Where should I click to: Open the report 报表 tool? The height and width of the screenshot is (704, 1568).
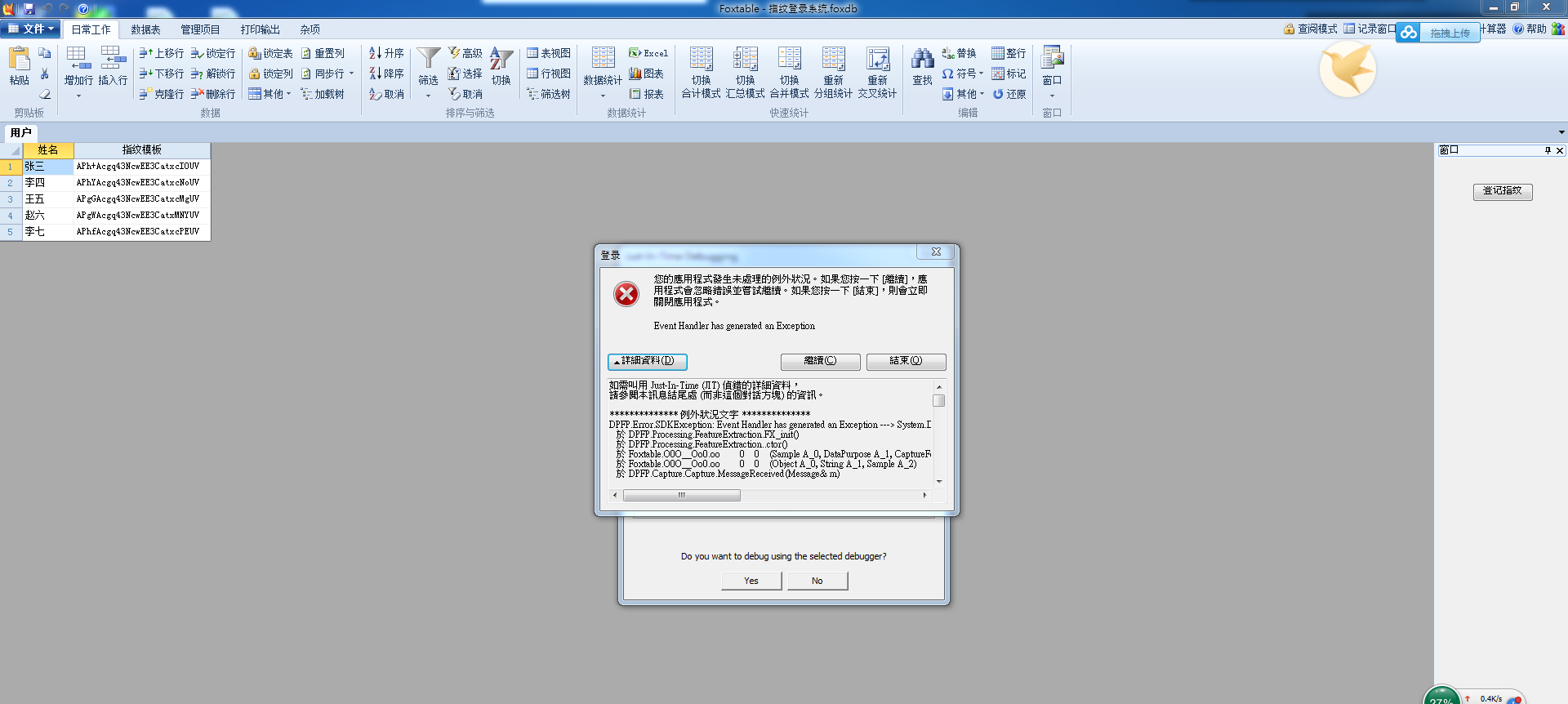pyautogui.click(x=646, y=94)
